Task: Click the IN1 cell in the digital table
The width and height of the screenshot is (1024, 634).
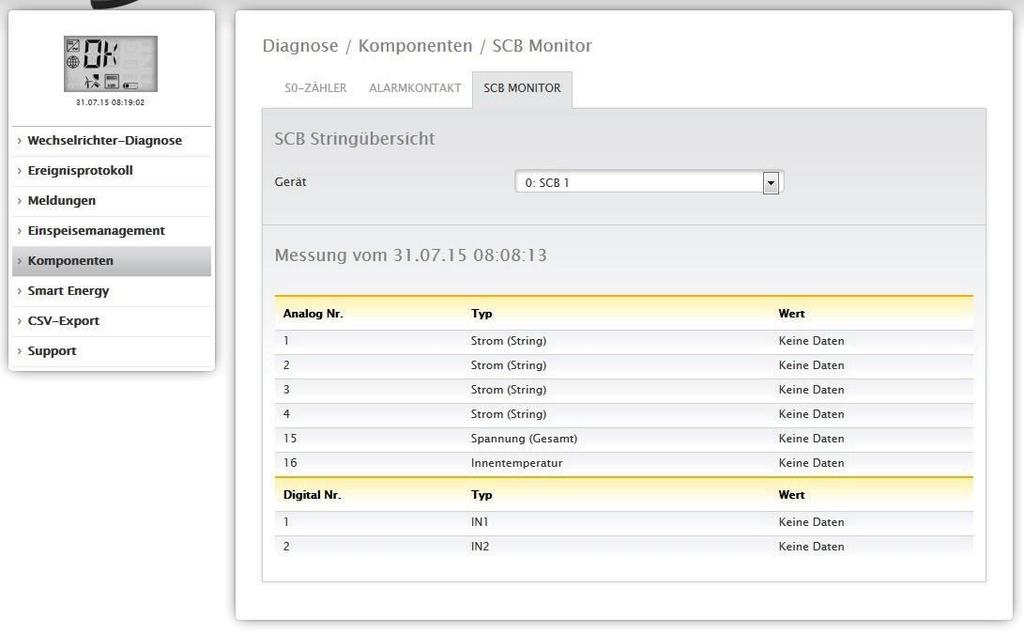Action: point(479,522)
